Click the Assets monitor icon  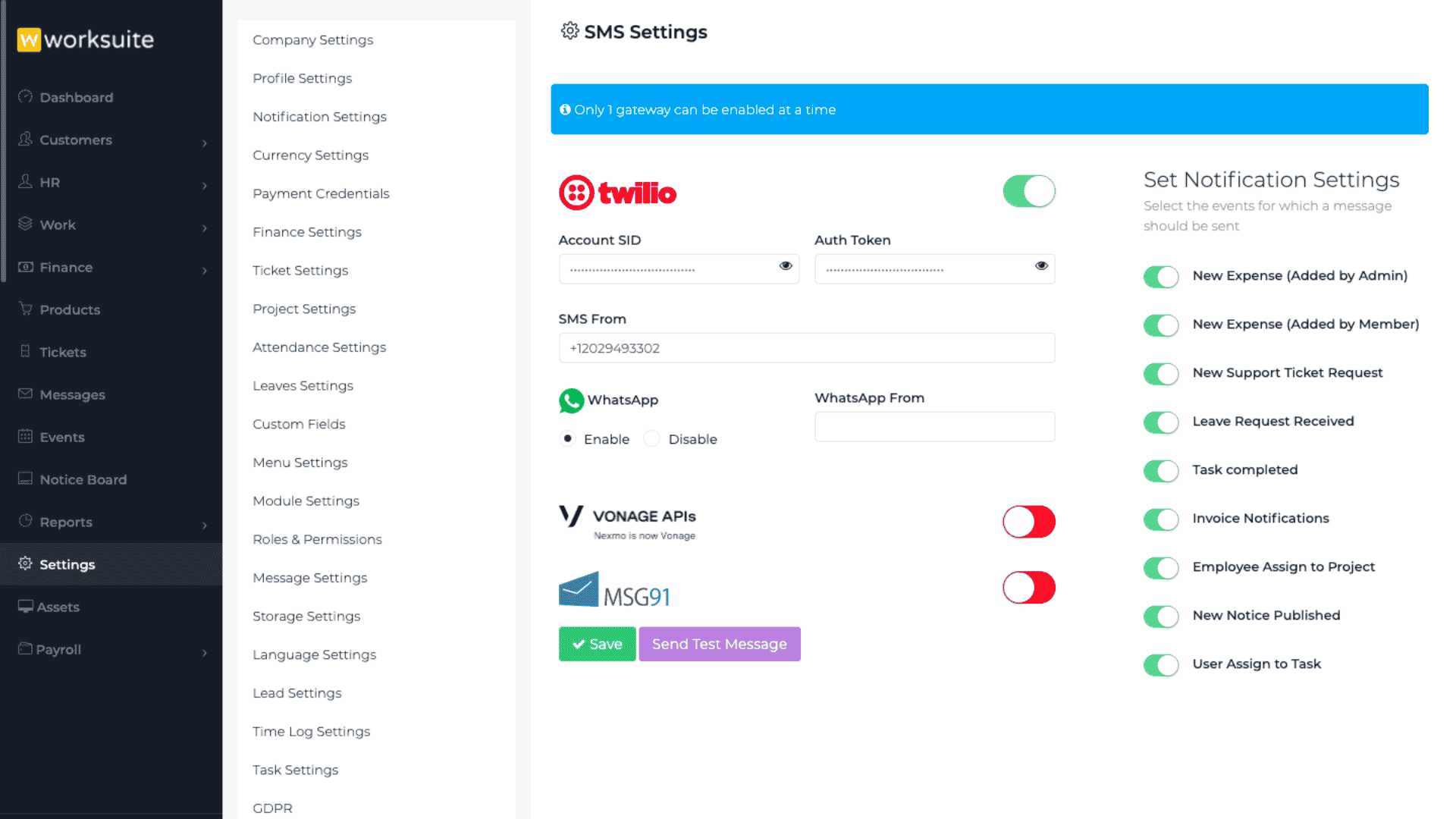tap(26, 606)
